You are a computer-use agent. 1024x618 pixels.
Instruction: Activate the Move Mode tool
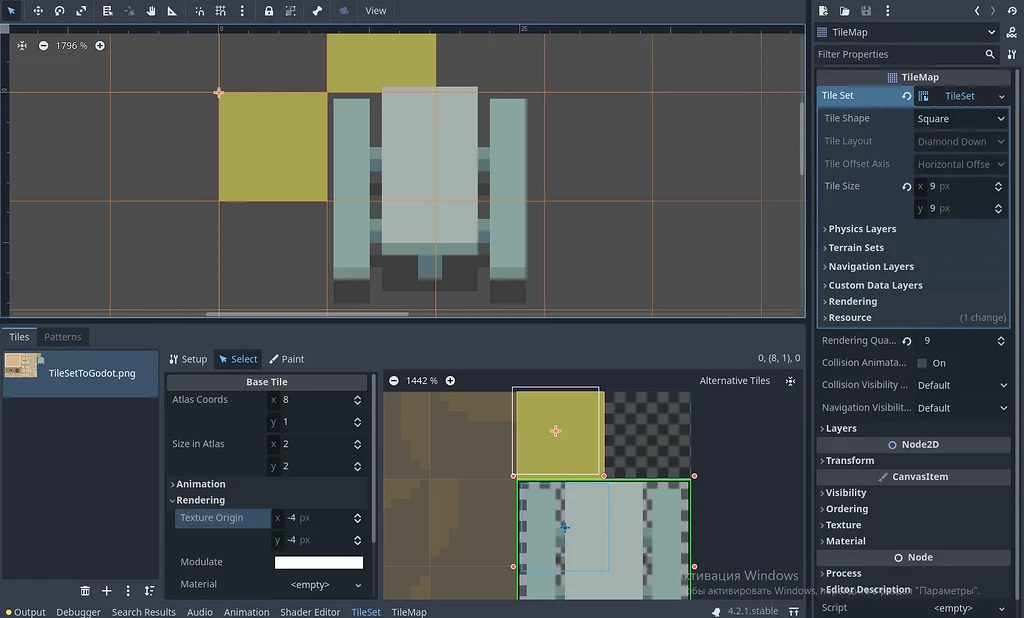click(38, 10)
